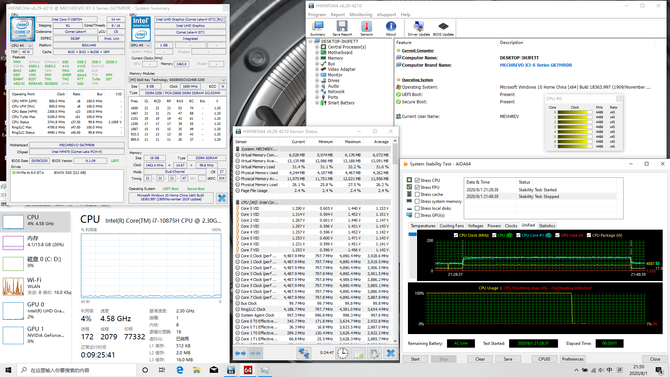The height and width of the screenshot is (377, 670).
Task: Click the BIOS Update toolbar icon
Action: (443, 28)
